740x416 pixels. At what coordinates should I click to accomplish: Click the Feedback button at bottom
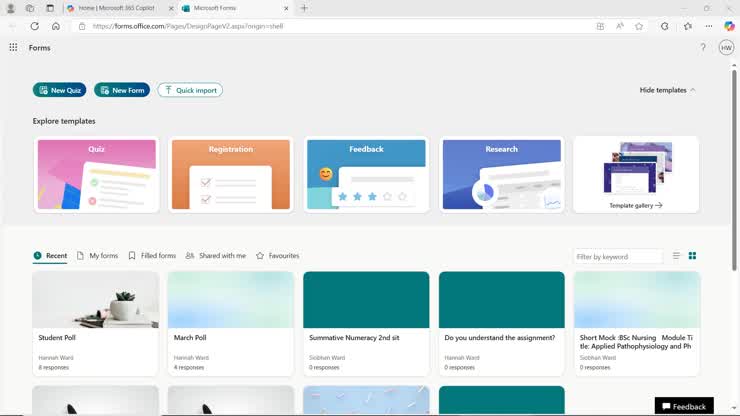pyautogui.click(x=684, y=406)
